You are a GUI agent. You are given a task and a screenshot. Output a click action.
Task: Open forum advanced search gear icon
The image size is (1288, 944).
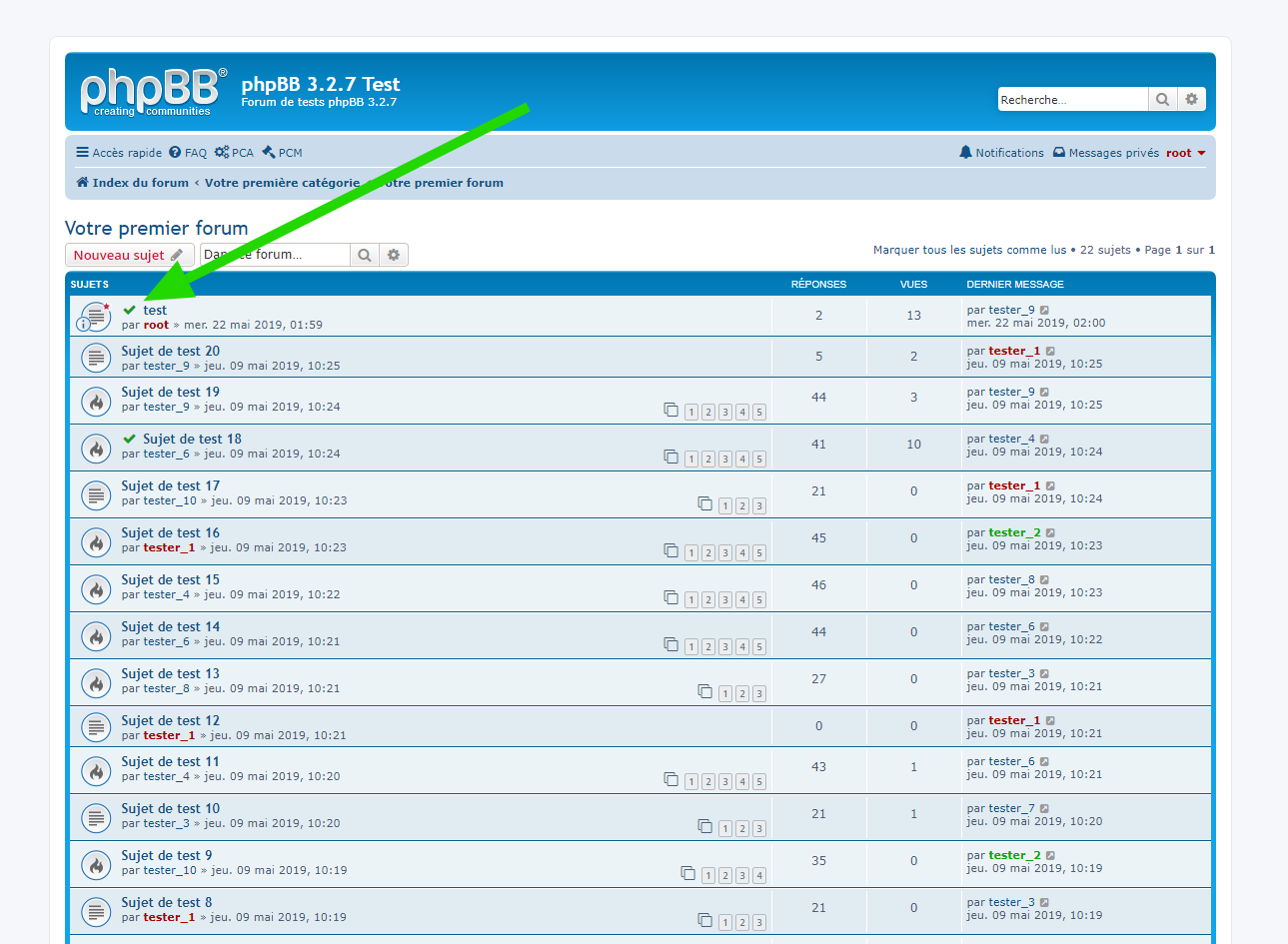point(394,255)
